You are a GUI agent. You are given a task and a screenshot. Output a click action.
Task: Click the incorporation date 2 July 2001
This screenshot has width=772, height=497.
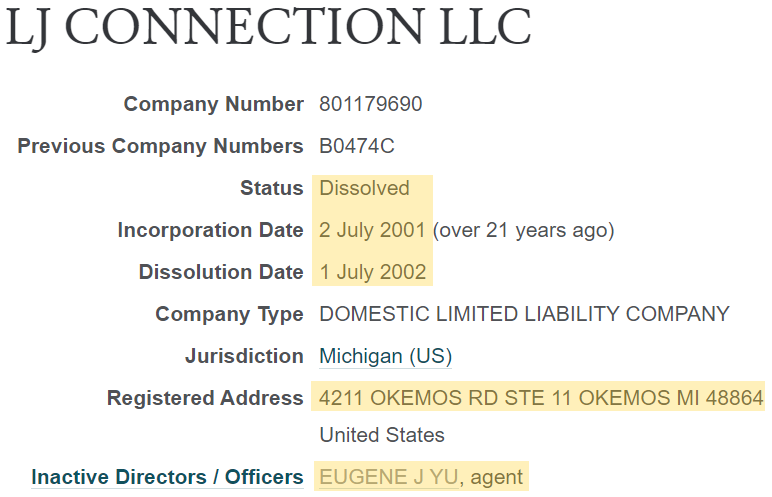coord(372,230)
